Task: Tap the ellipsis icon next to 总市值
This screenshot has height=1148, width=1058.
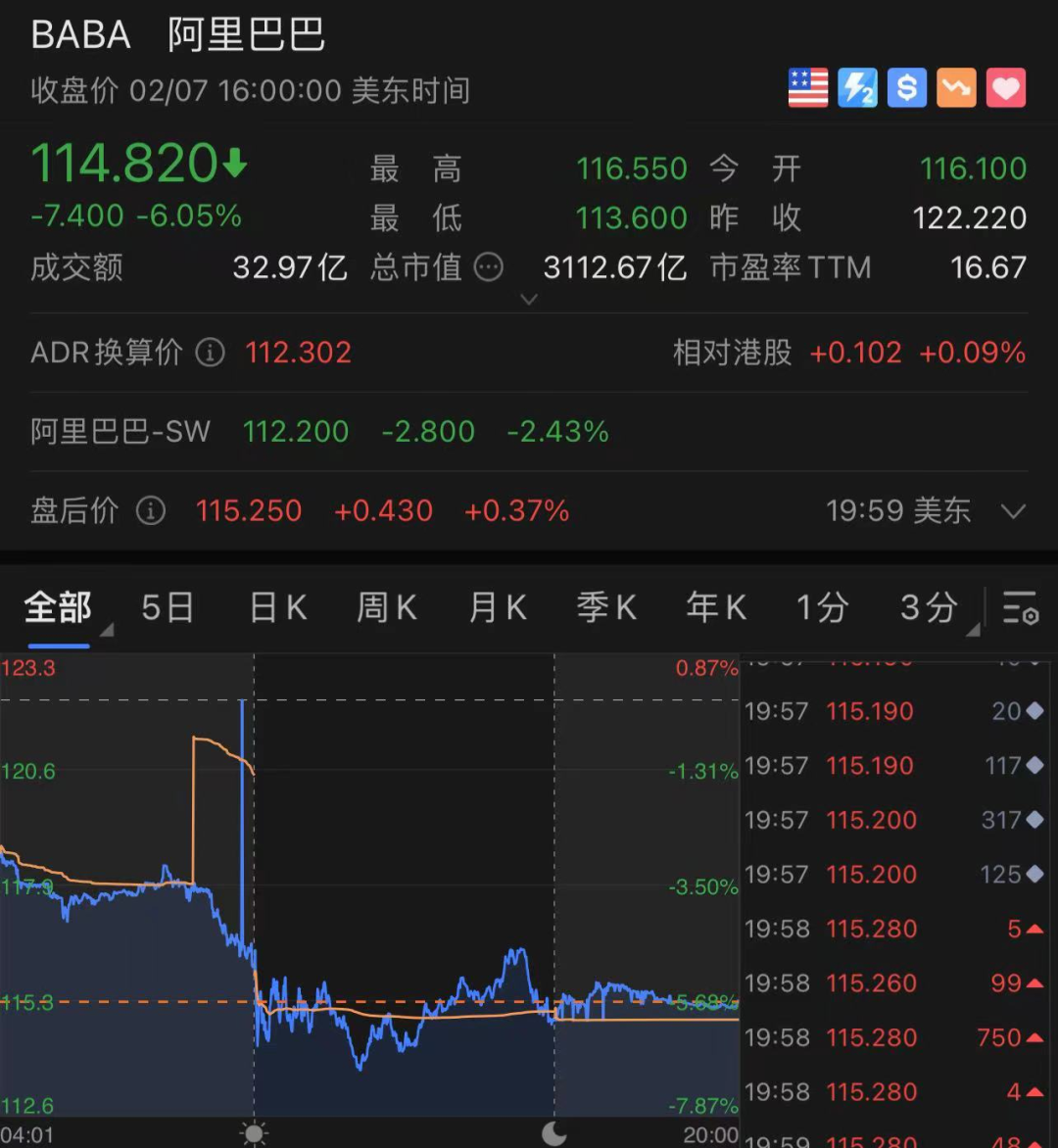Action: point(489,267)
